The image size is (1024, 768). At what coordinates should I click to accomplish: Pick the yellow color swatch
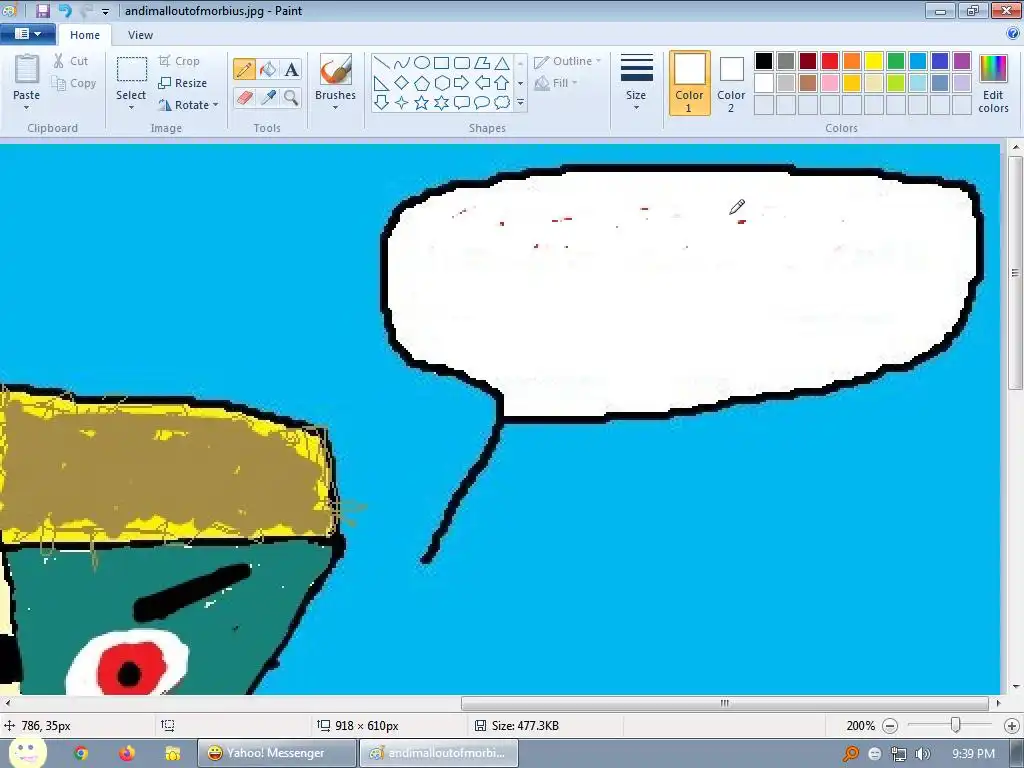tap(874, 61)
